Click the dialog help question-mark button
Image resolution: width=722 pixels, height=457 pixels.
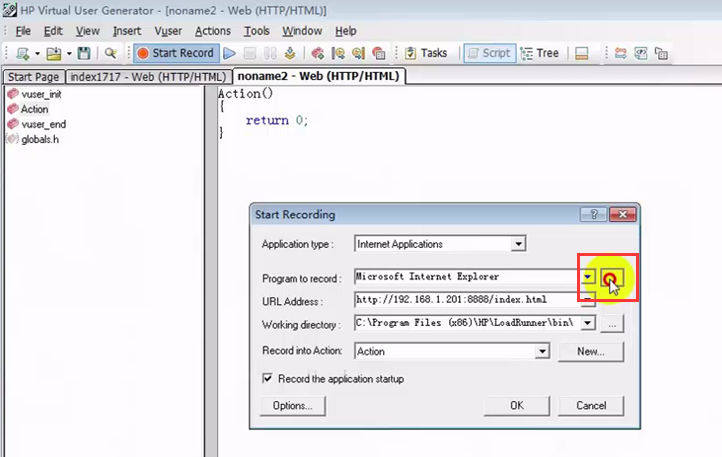[x=594, y=214]
